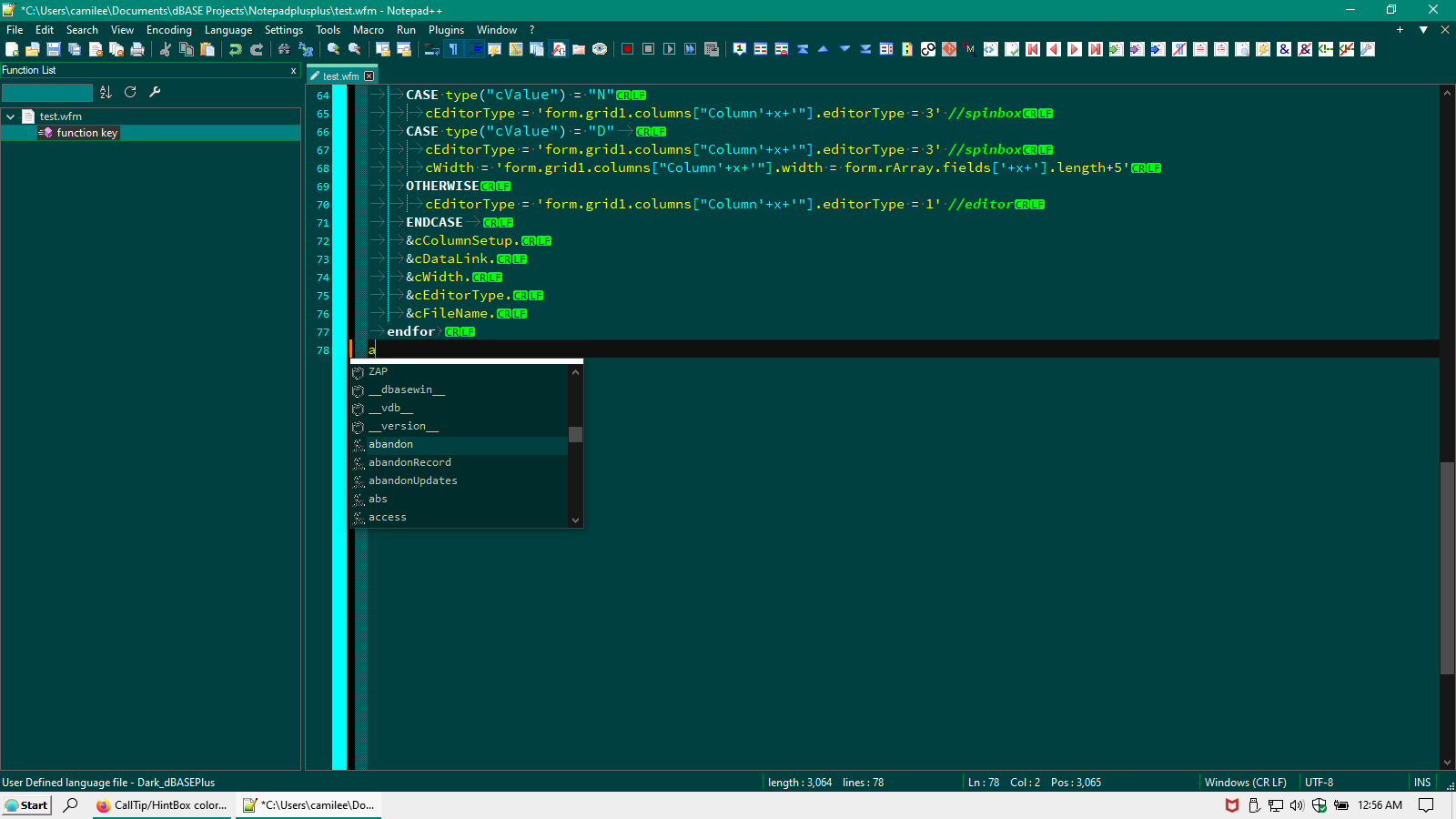Collapse the test.wfm node in Function List
1456x819 pixels.
click(x=12, y=116)
